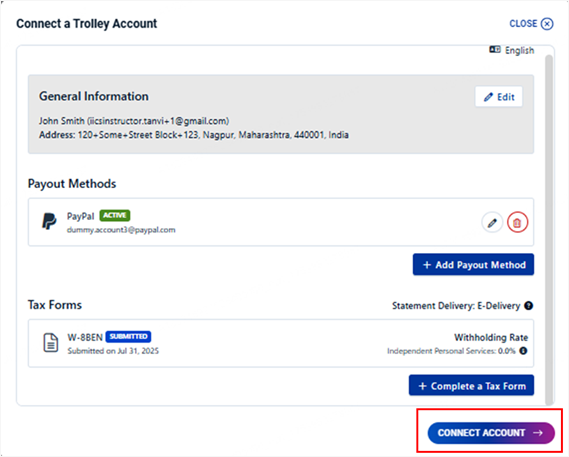
Task: Select the W-8BEN tax form row
Action: point(281,343)
